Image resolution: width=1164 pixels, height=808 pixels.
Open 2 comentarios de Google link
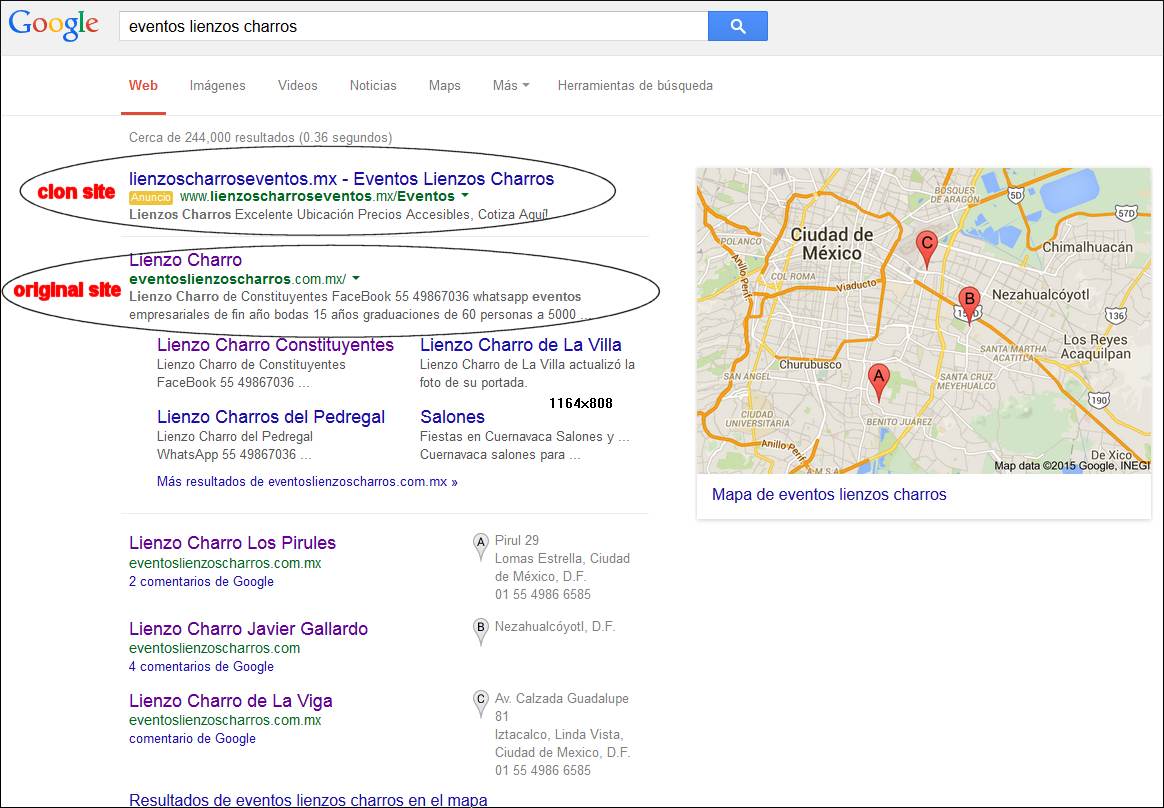pyautogui.click(x=201, y=581)
